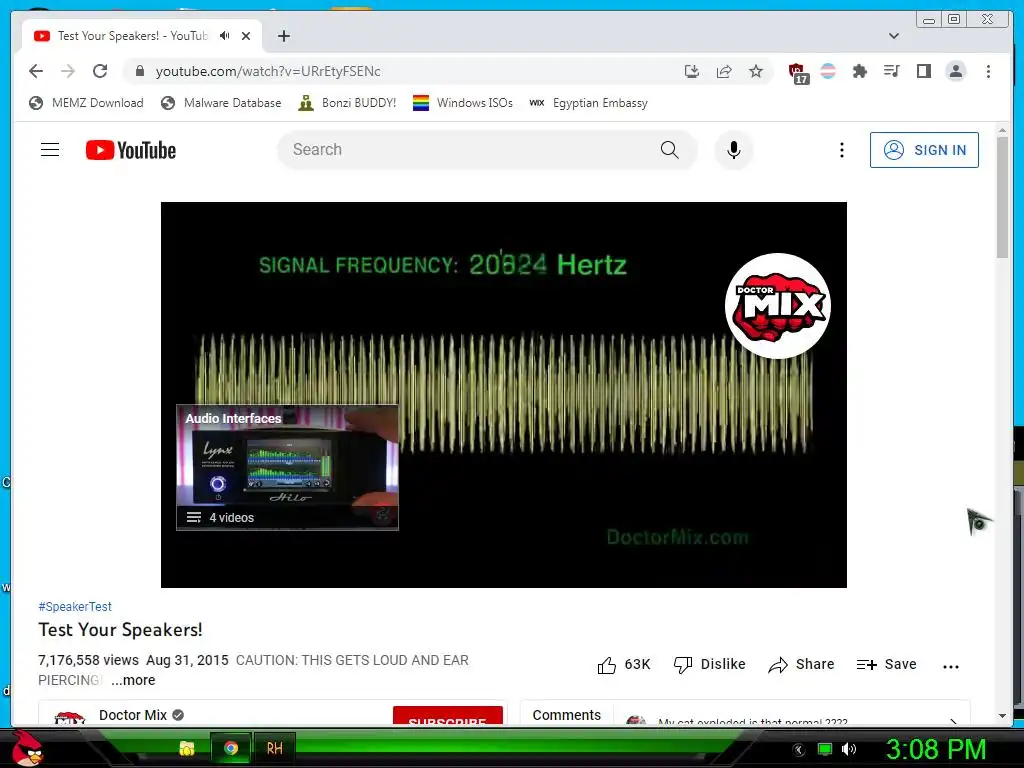Open the media control icon in toolbar
Screen dimensions: 1024x768
click(891, 71)
